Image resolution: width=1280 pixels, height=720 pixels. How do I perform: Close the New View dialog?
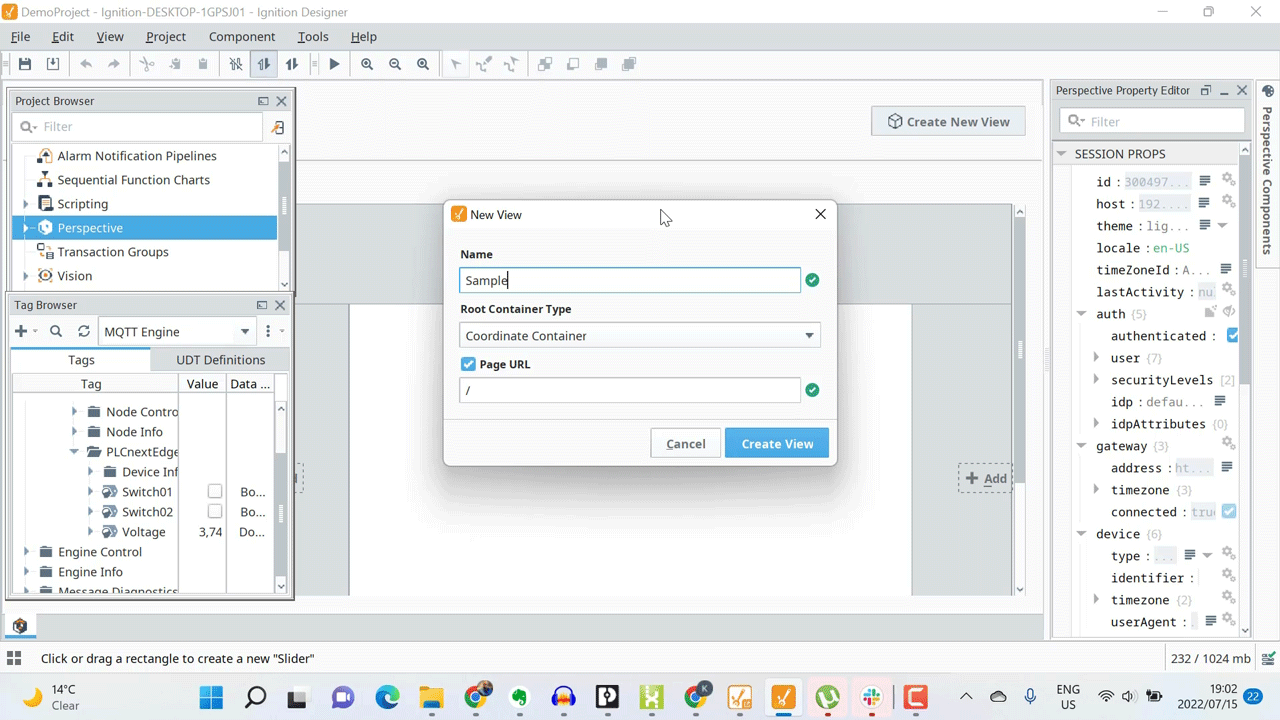tap(821, 214)
